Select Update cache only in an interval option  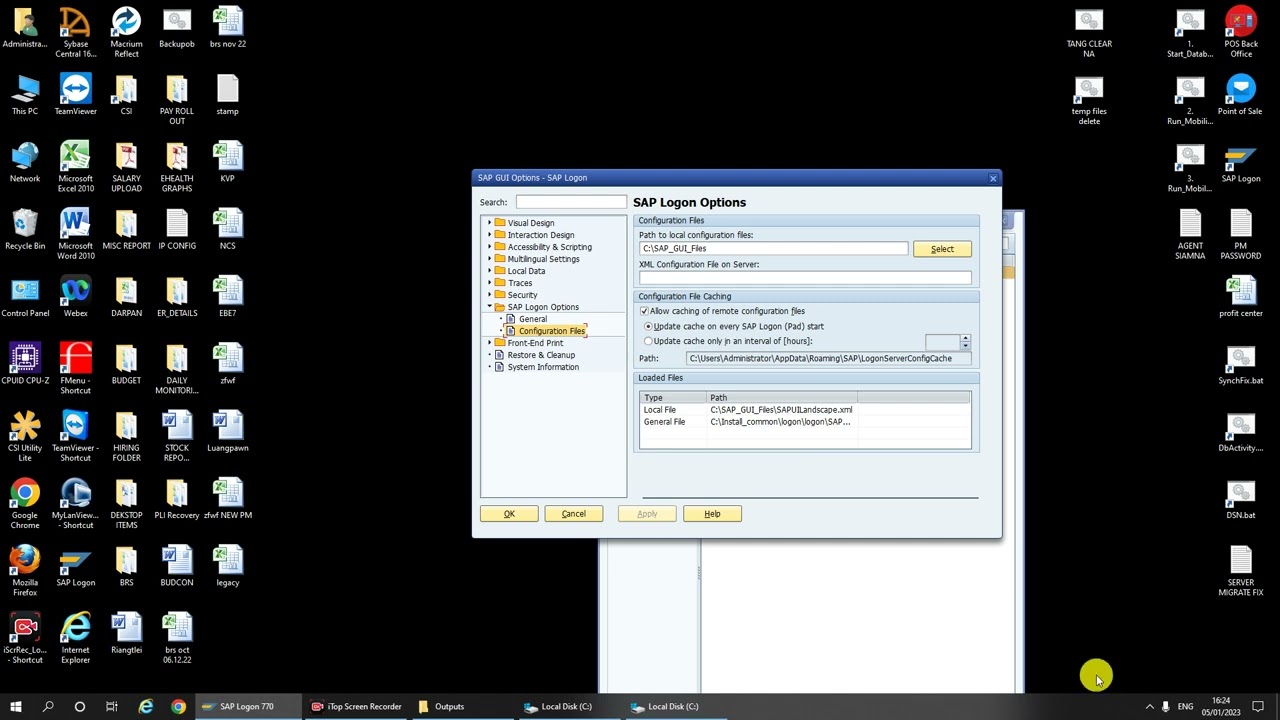pyautogui.click(x=649, y=341)
